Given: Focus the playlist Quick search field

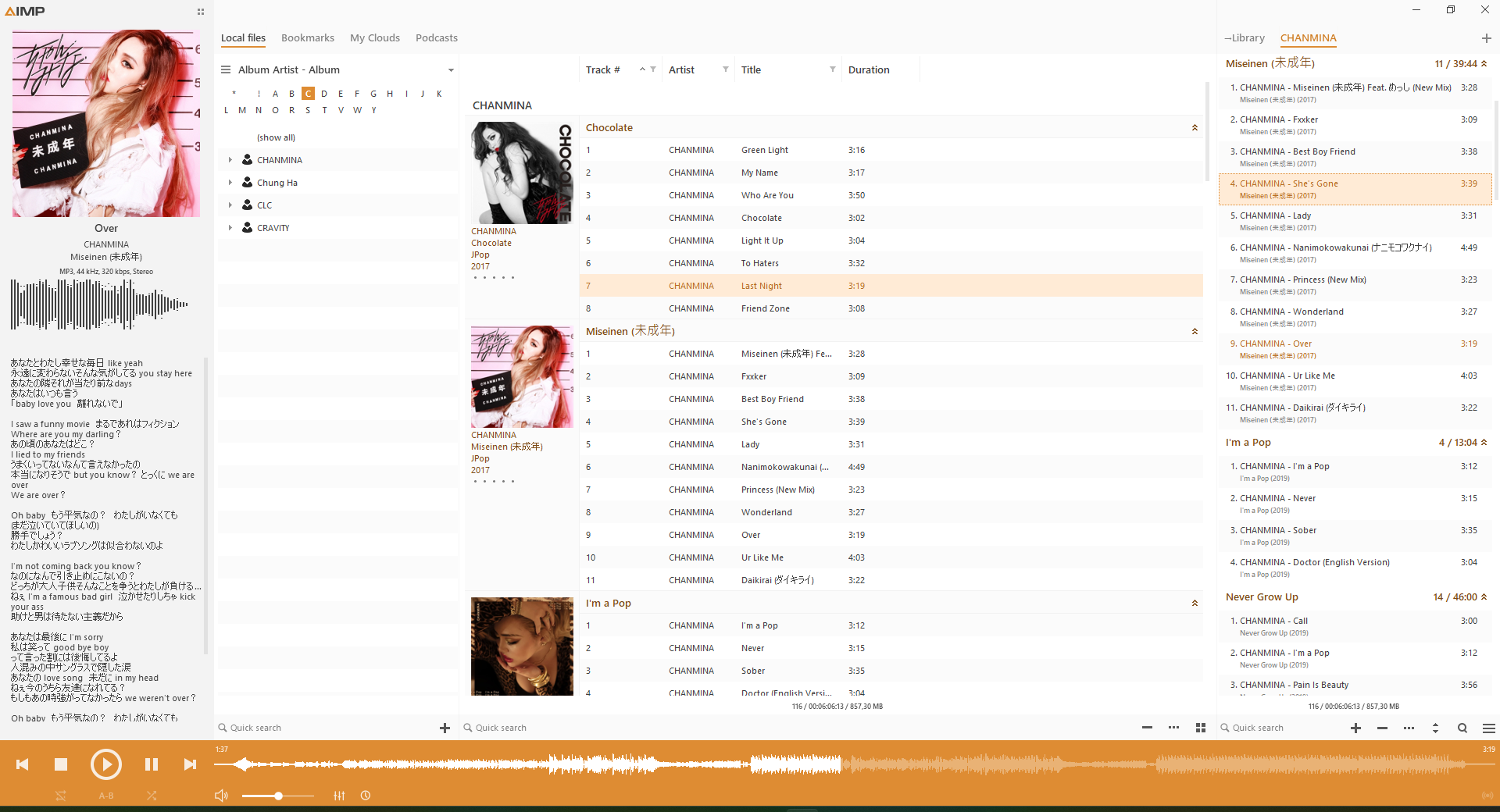Looking at the screenshot, I should (x=1280, y=728).
